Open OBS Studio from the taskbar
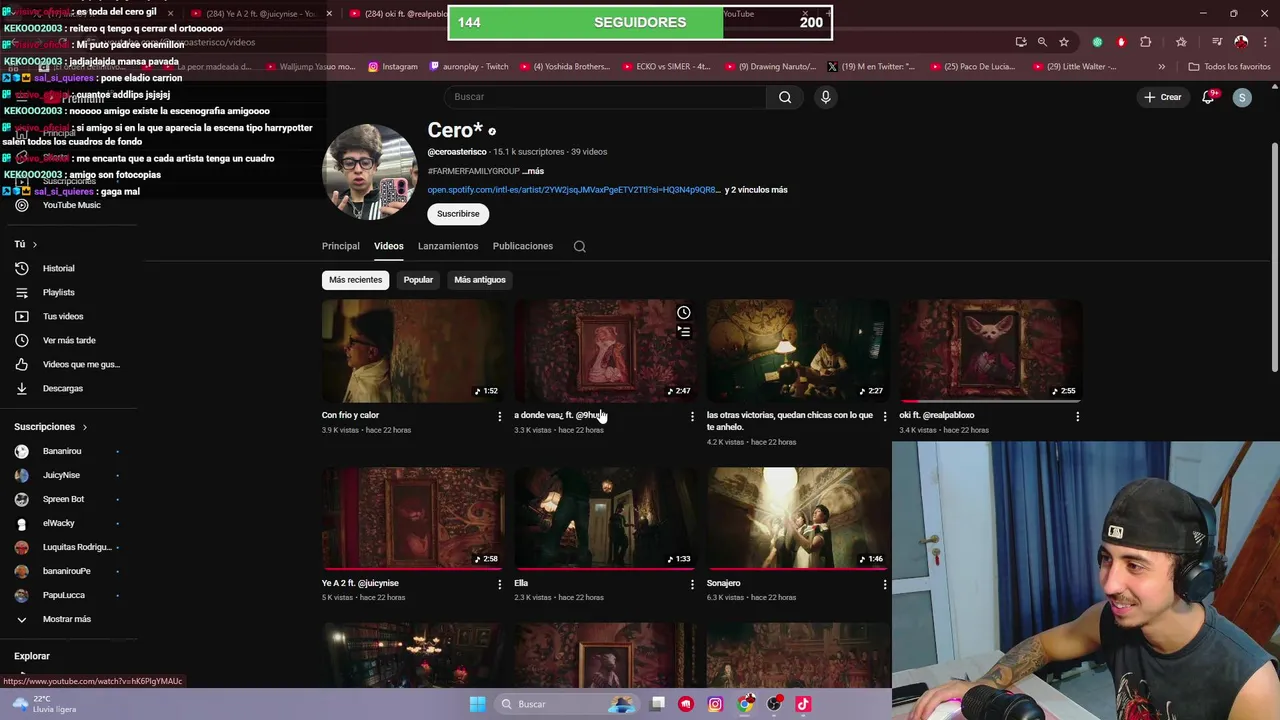 773,704
